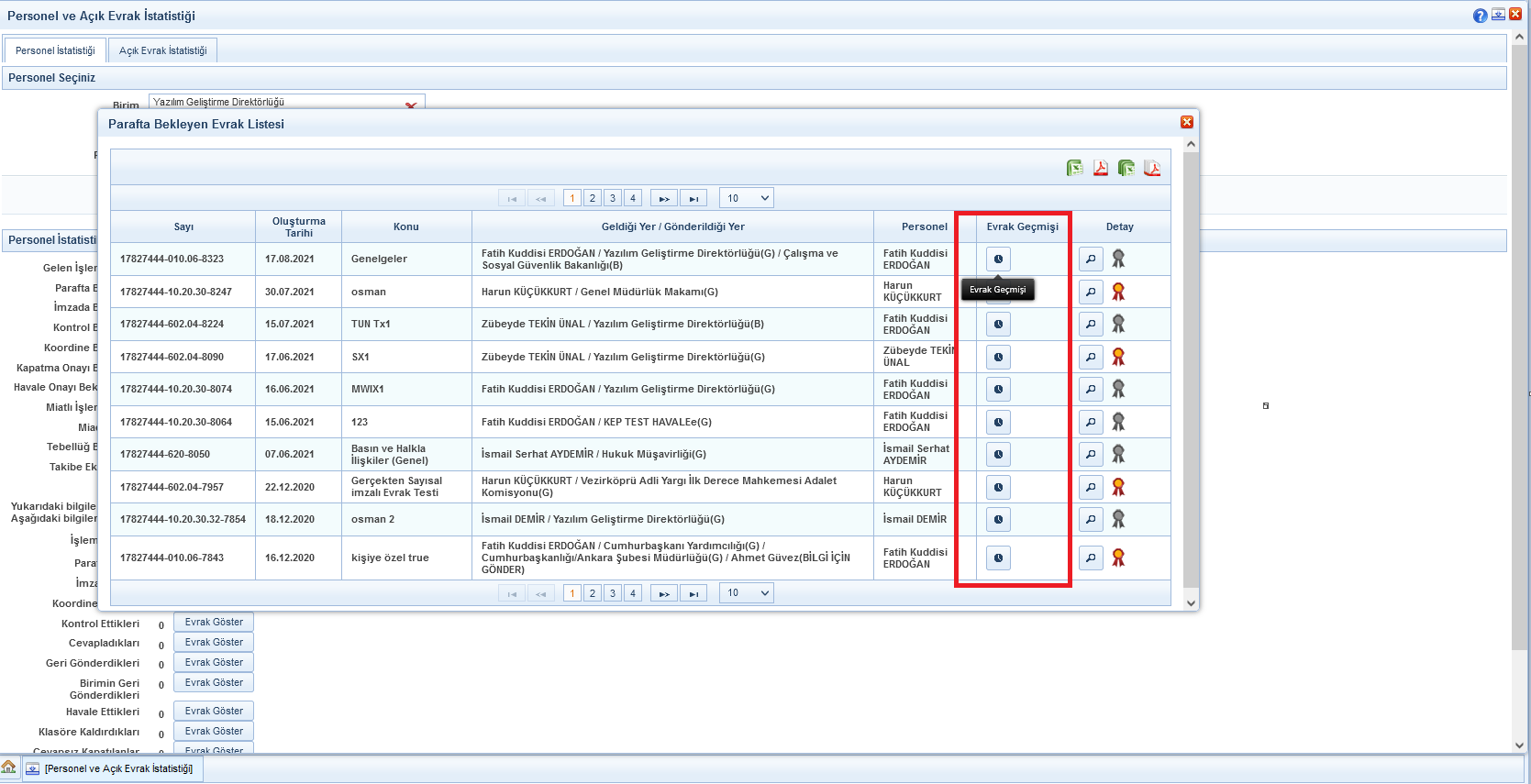Viewport: 1531px width, 784px height.
Task: Show documents for Havale Ettikleri
Action: click(214, 712)
